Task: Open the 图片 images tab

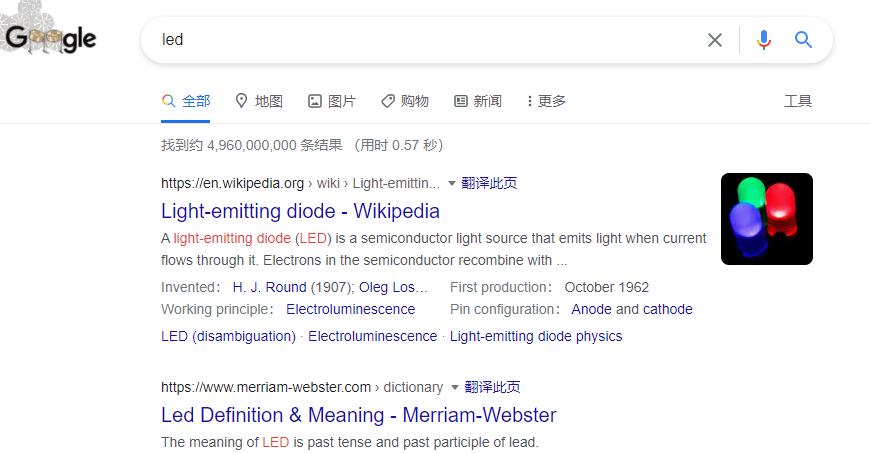Action: pyautogui.click(x=332, y=101)
